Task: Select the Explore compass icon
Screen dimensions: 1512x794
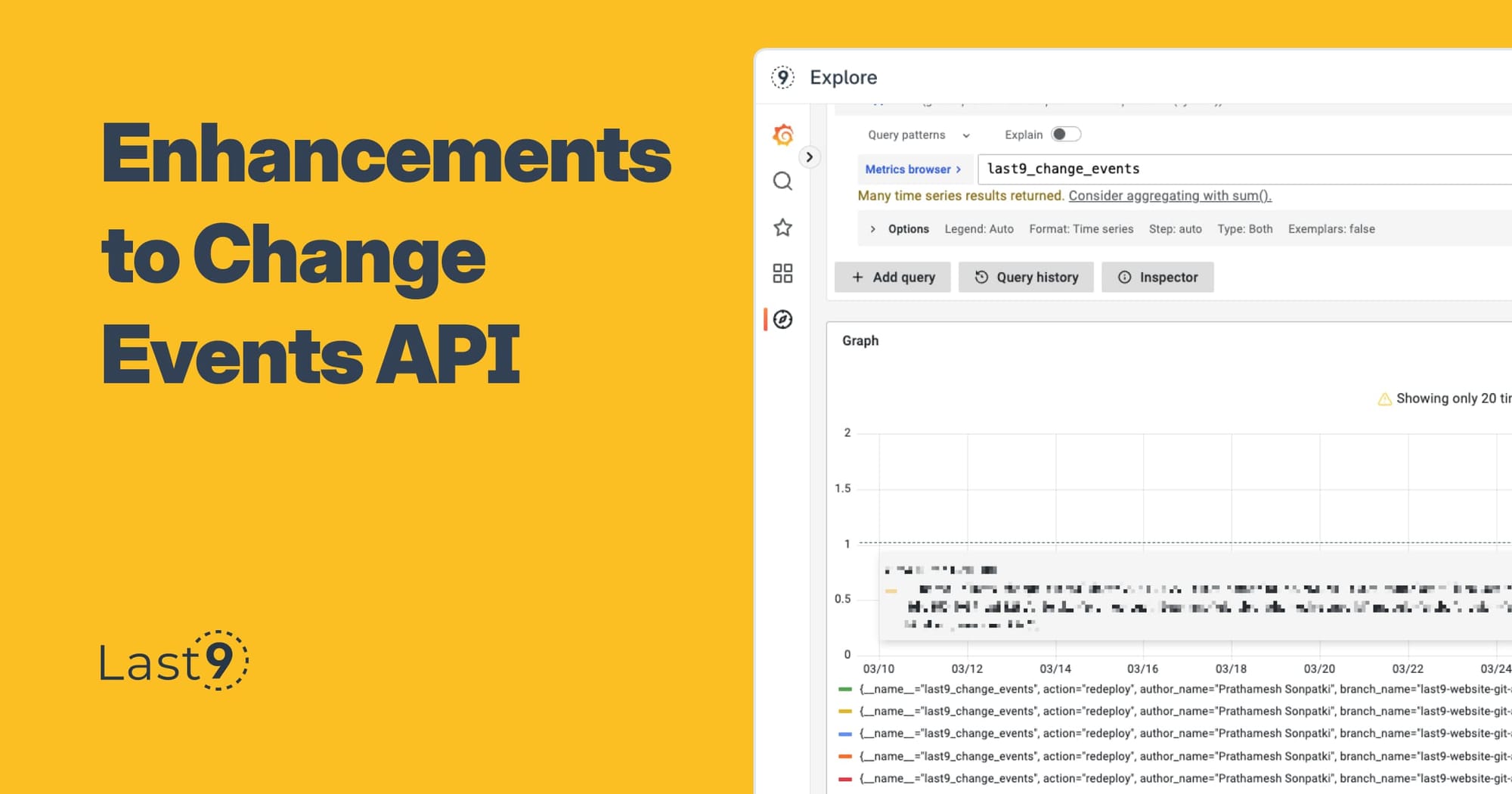Action: pos(782,320)
